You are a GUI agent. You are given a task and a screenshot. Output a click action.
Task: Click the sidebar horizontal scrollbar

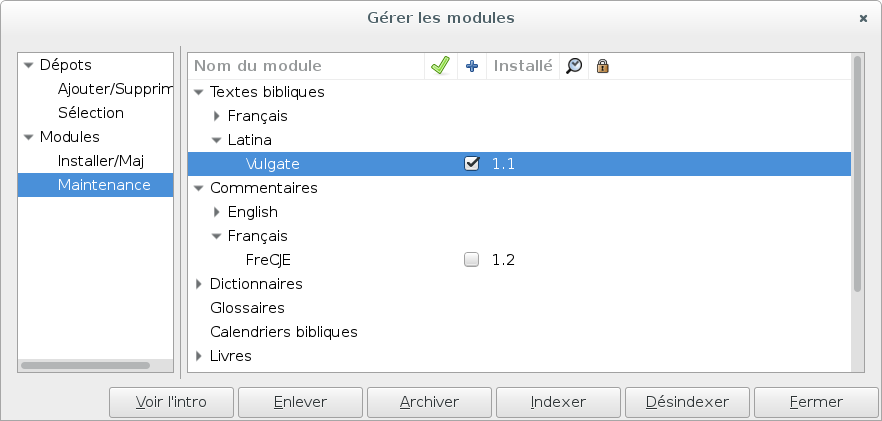point(86,365)
